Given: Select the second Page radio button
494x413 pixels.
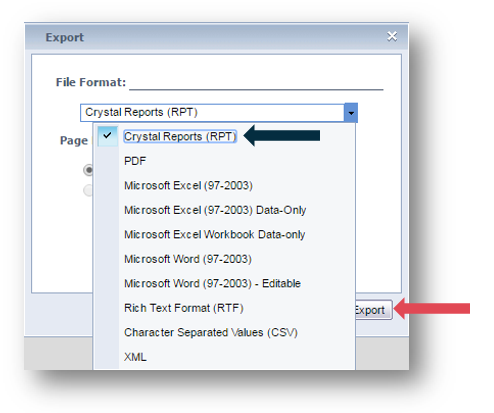Looking at the screenshot, I should click(x=88, y=190).
